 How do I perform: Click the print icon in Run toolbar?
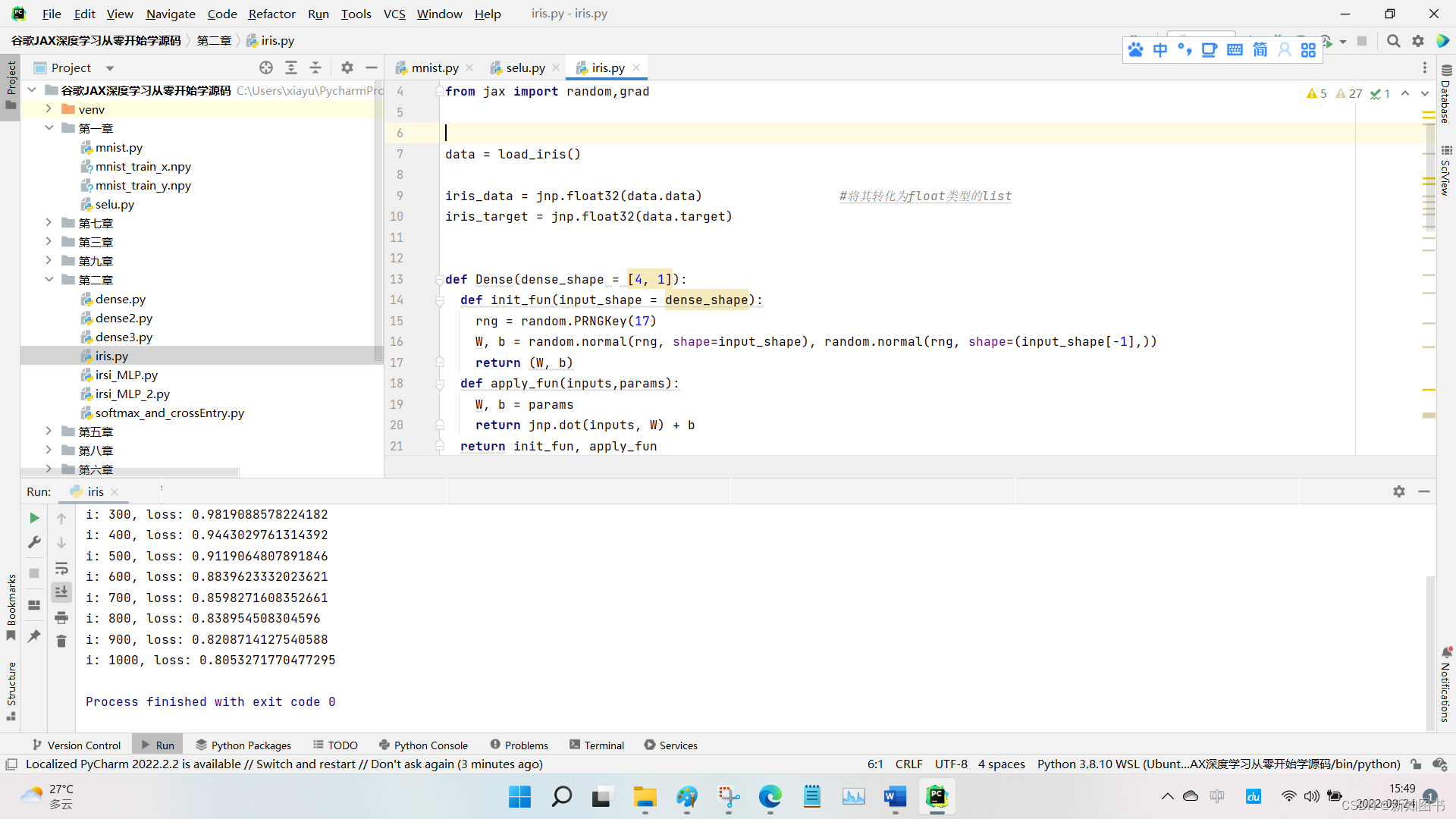point(61,617)
